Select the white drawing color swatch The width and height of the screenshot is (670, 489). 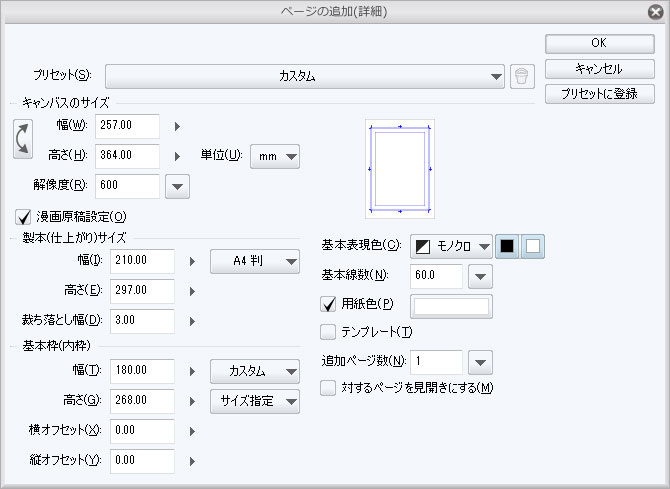coord(532,246)
